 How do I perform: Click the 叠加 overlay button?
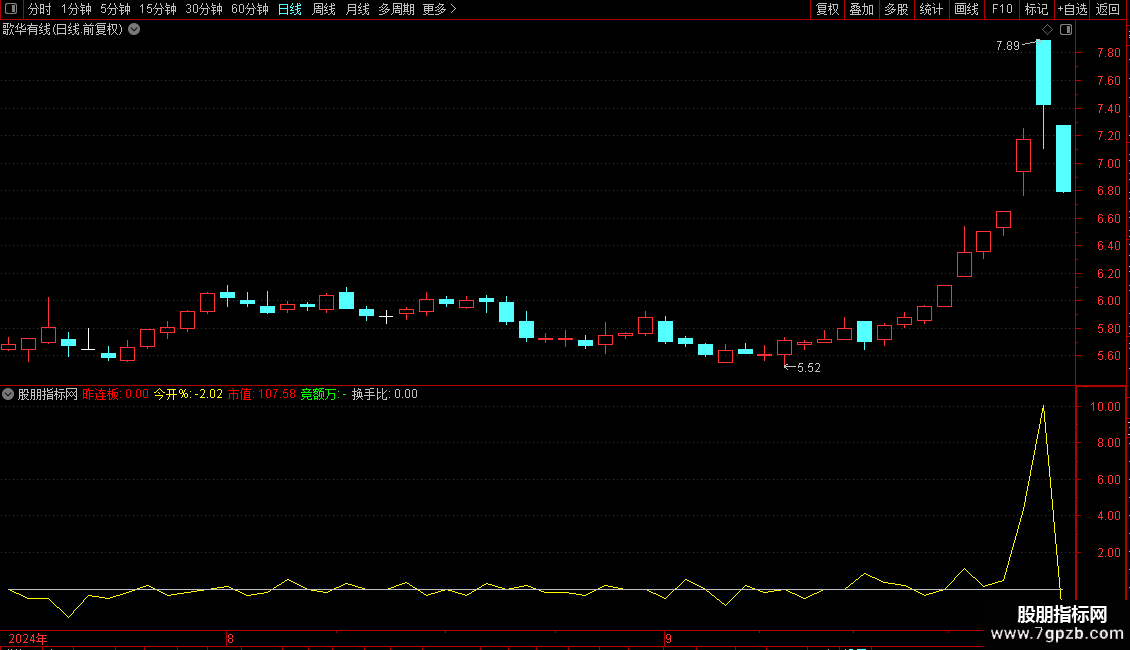click(861, 9)
